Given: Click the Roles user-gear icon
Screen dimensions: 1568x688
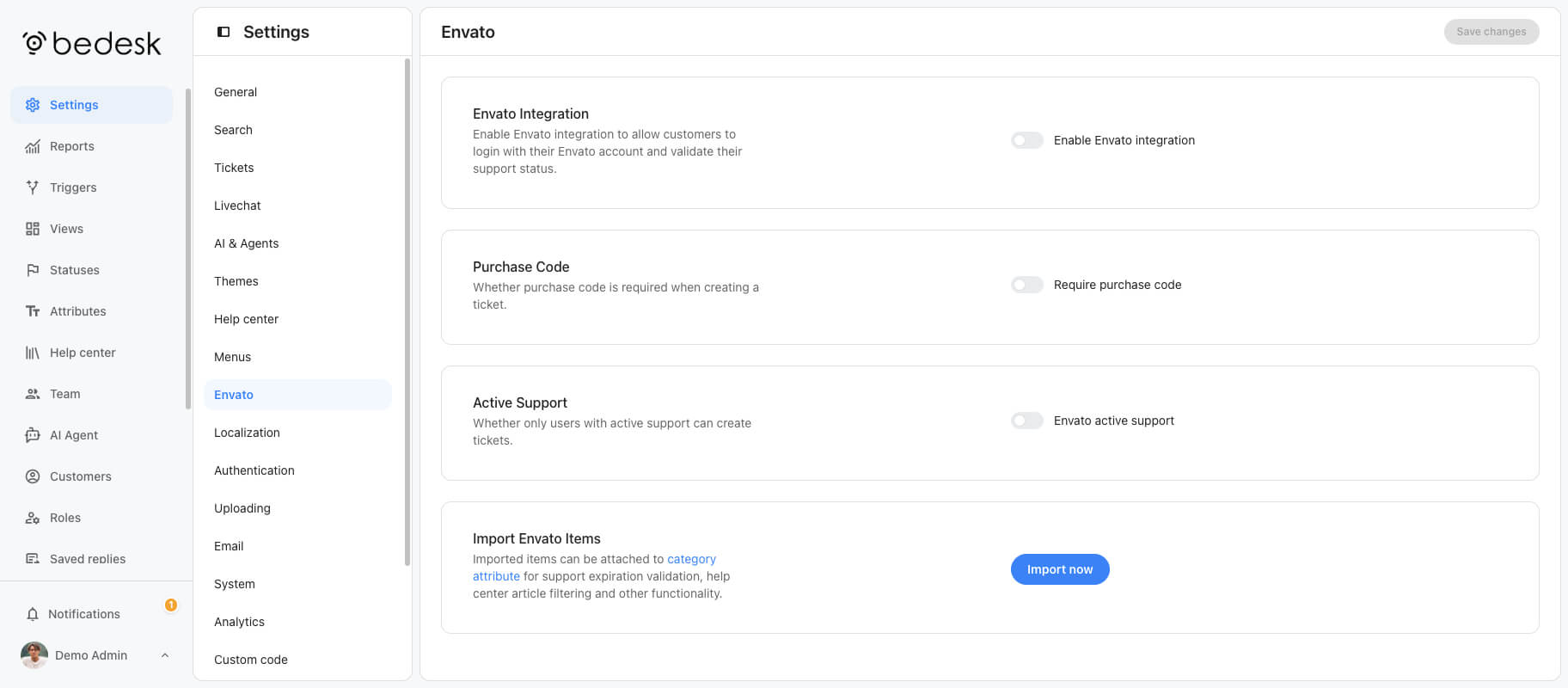Looking at the screenshot, I should (33, 518).
